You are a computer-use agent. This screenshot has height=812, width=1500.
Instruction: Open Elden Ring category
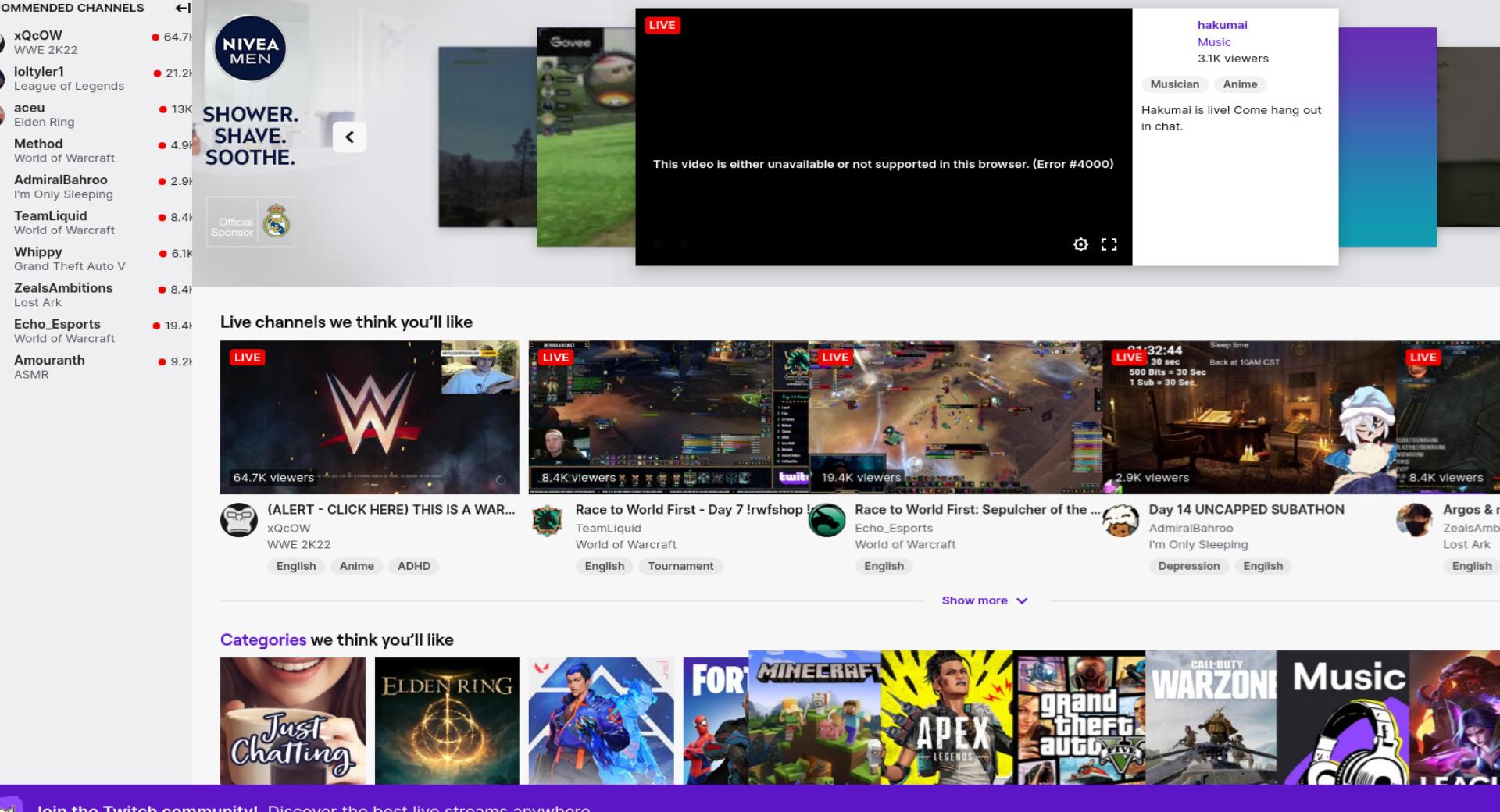pyautogui.click(x=447, y=721)
